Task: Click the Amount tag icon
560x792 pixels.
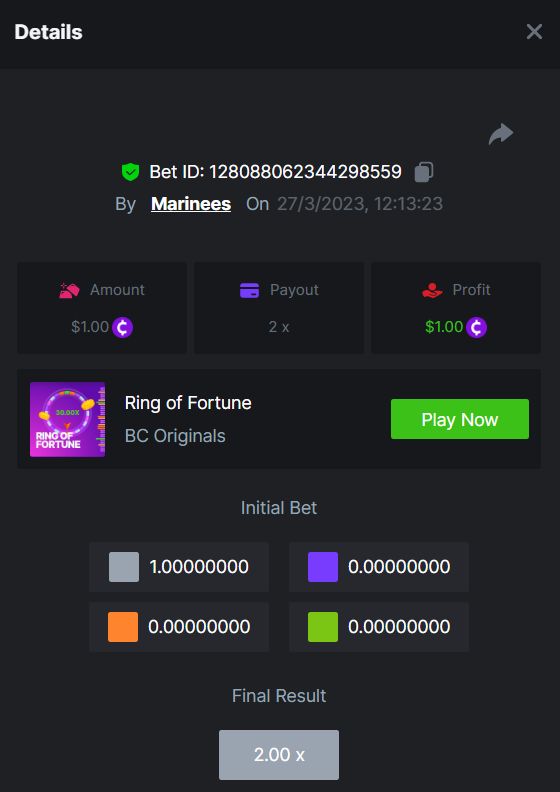Action: tap(70, 290)
